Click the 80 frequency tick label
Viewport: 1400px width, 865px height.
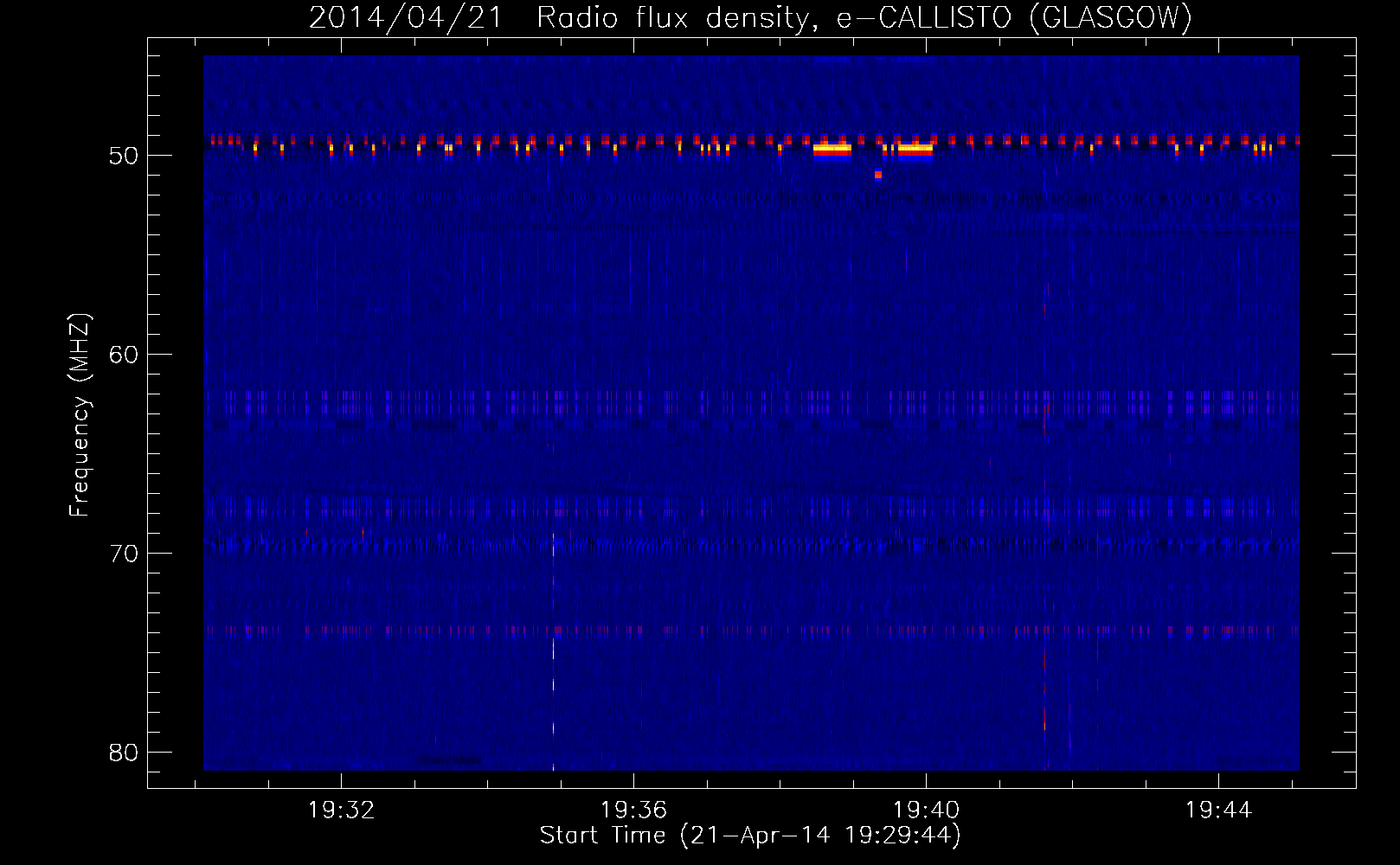click(x=125, y=753)
